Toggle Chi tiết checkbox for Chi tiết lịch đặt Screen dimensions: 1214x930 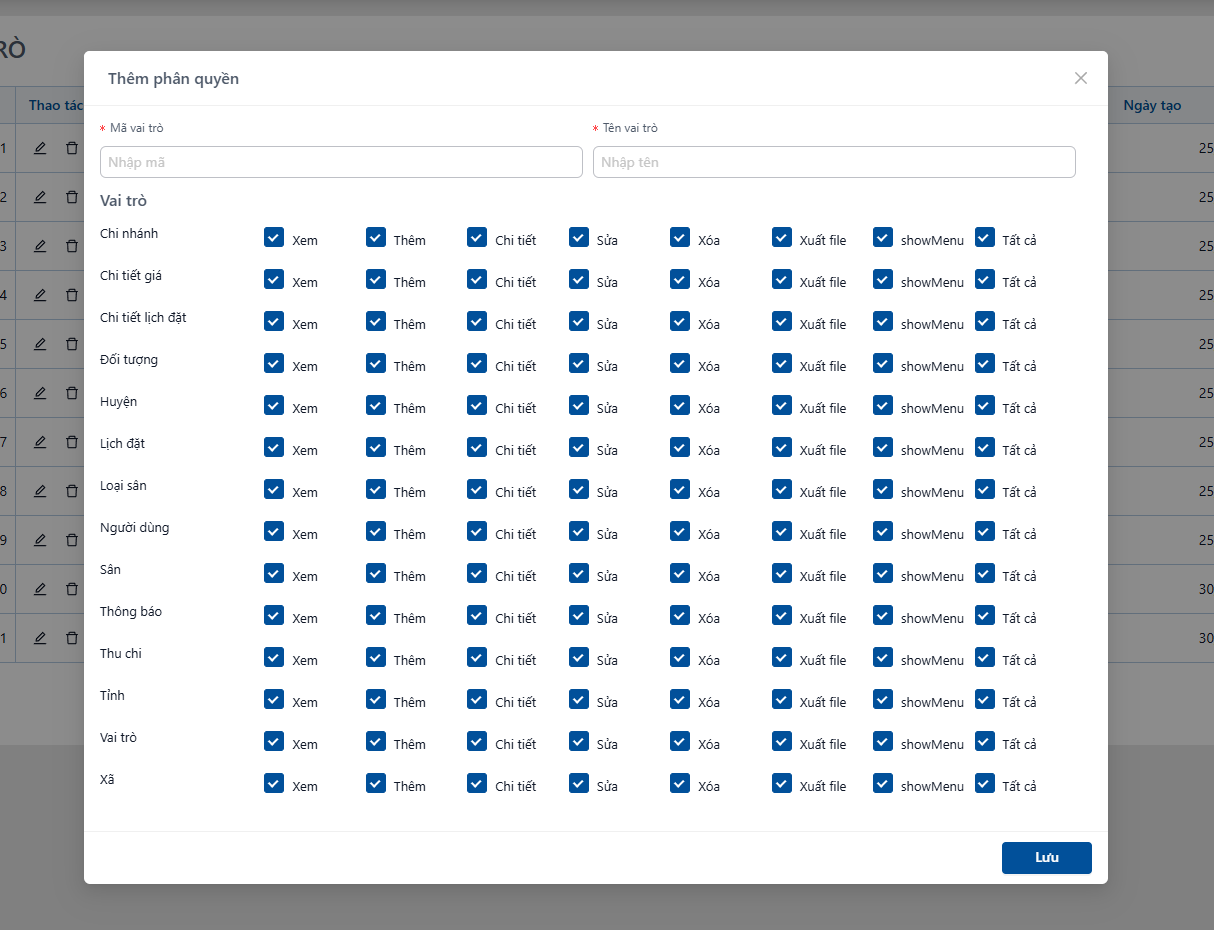click(x=477, y=321)
